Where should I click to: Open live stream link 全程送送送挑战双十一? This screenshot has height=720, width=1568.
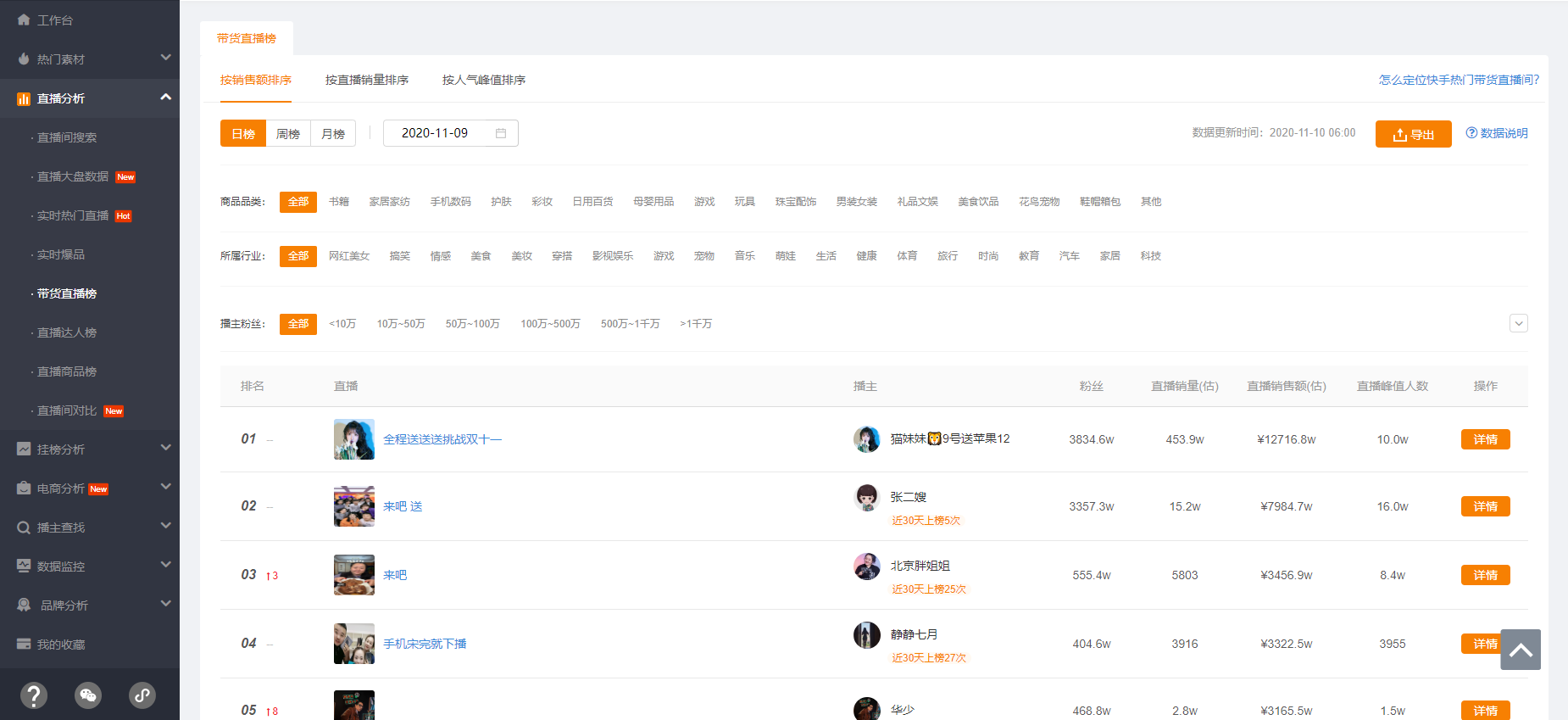coord(442,439)
